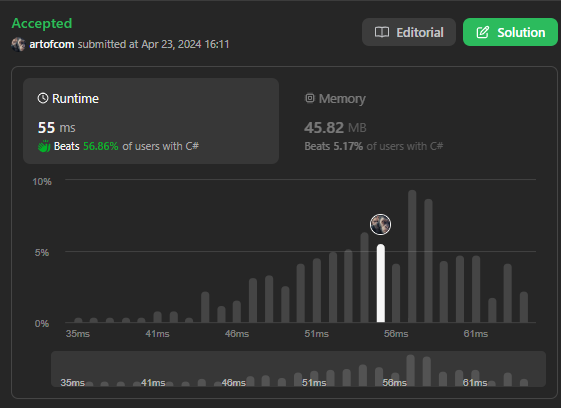Click the 45.82 MB memory value
The width and height of the screenshot is (561, 408).
(335, 128)
